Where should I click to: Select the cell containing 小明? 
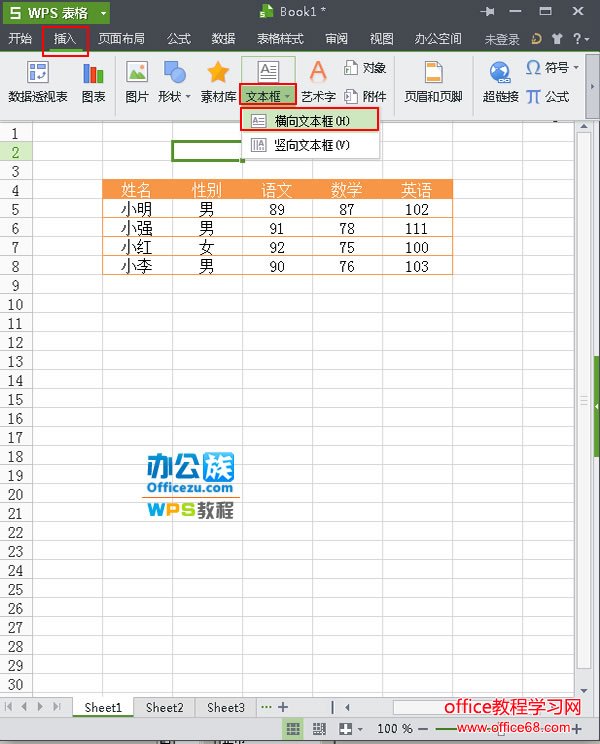(137, 209)
